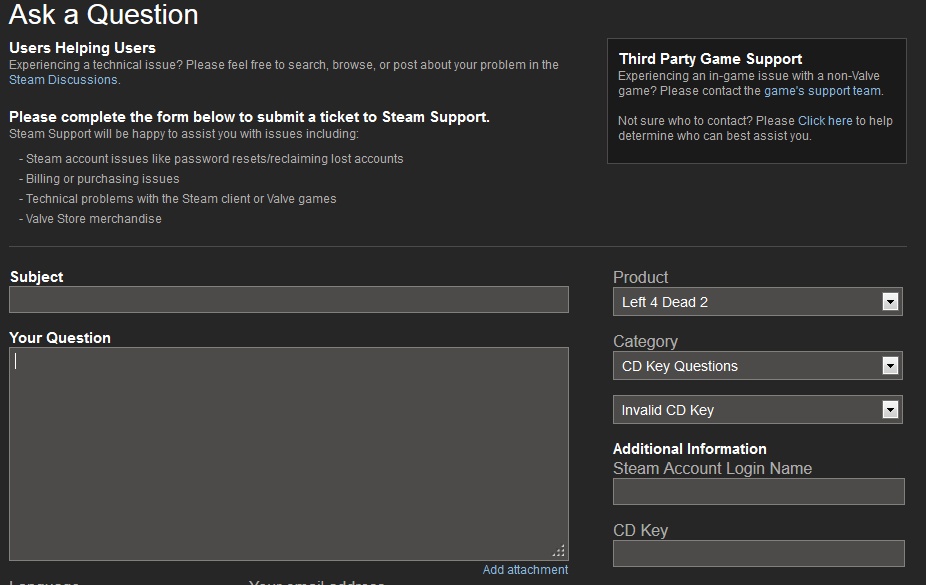Click the Category label text
Viewport: 926px width, 585px height.
click(645, 342)
